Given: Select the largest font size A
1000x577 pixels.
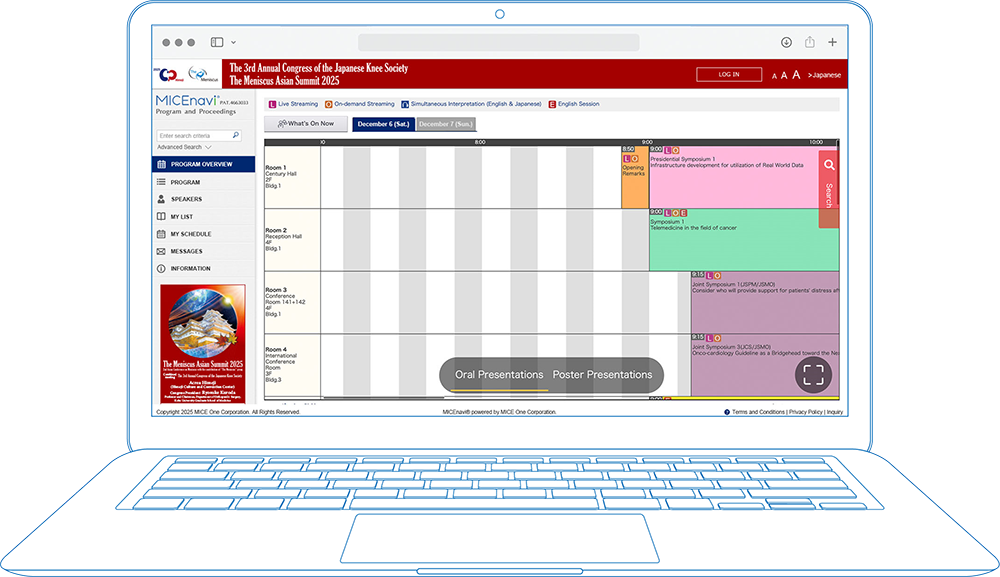Looking at the screenshot, I should pyautogui.click(x=796, y=75).
